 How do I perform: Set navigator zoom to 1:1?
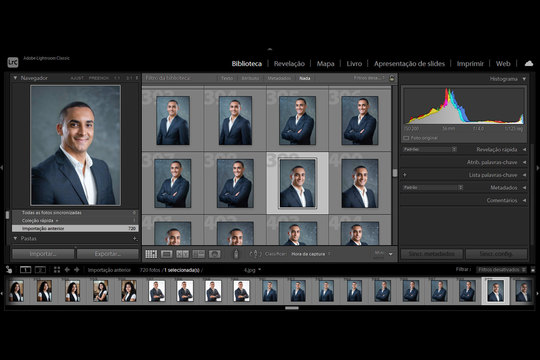point(117,78)
